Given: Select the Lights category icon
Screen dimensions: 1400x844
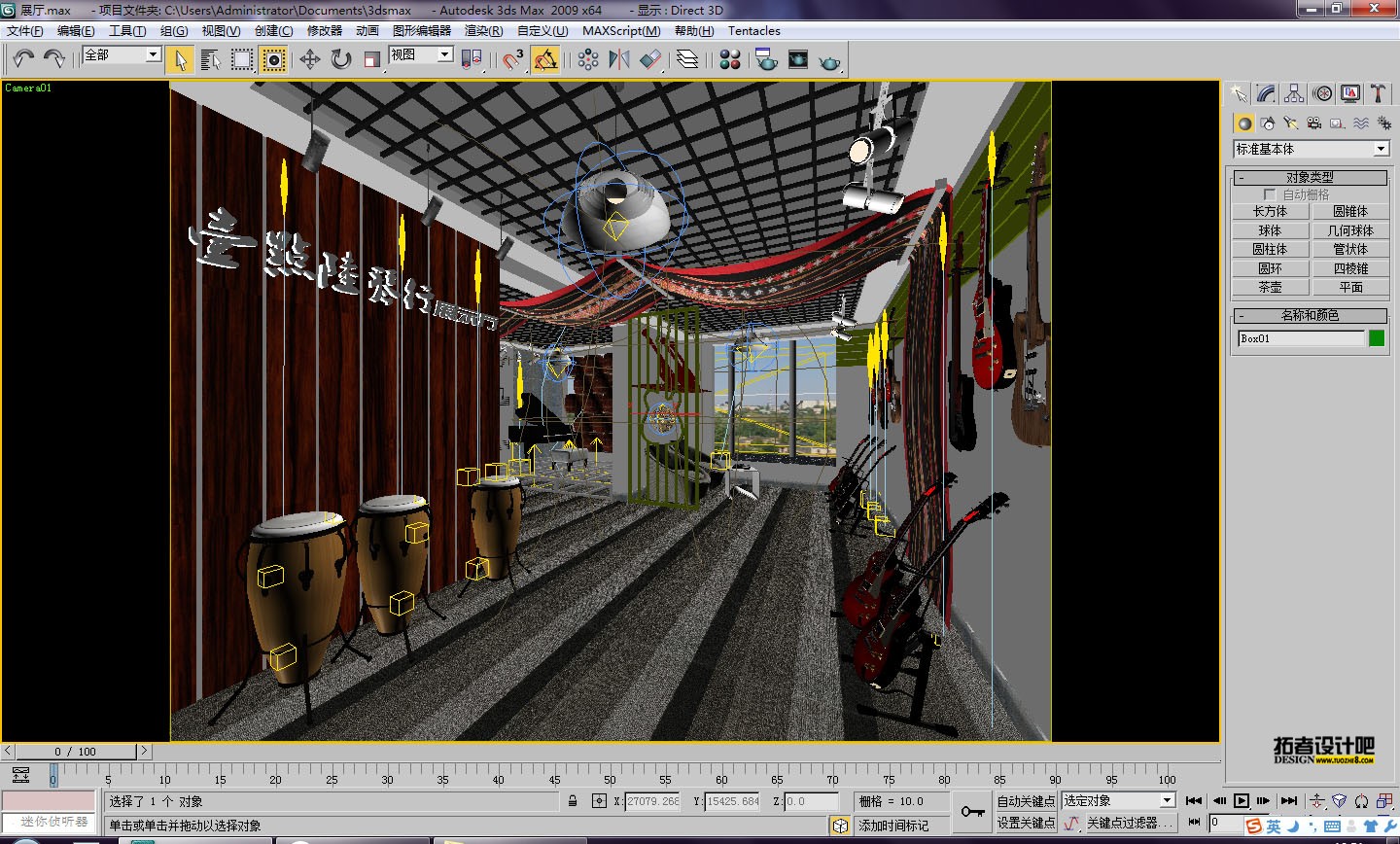Looking at the screenshot, I should [1290, 123].
